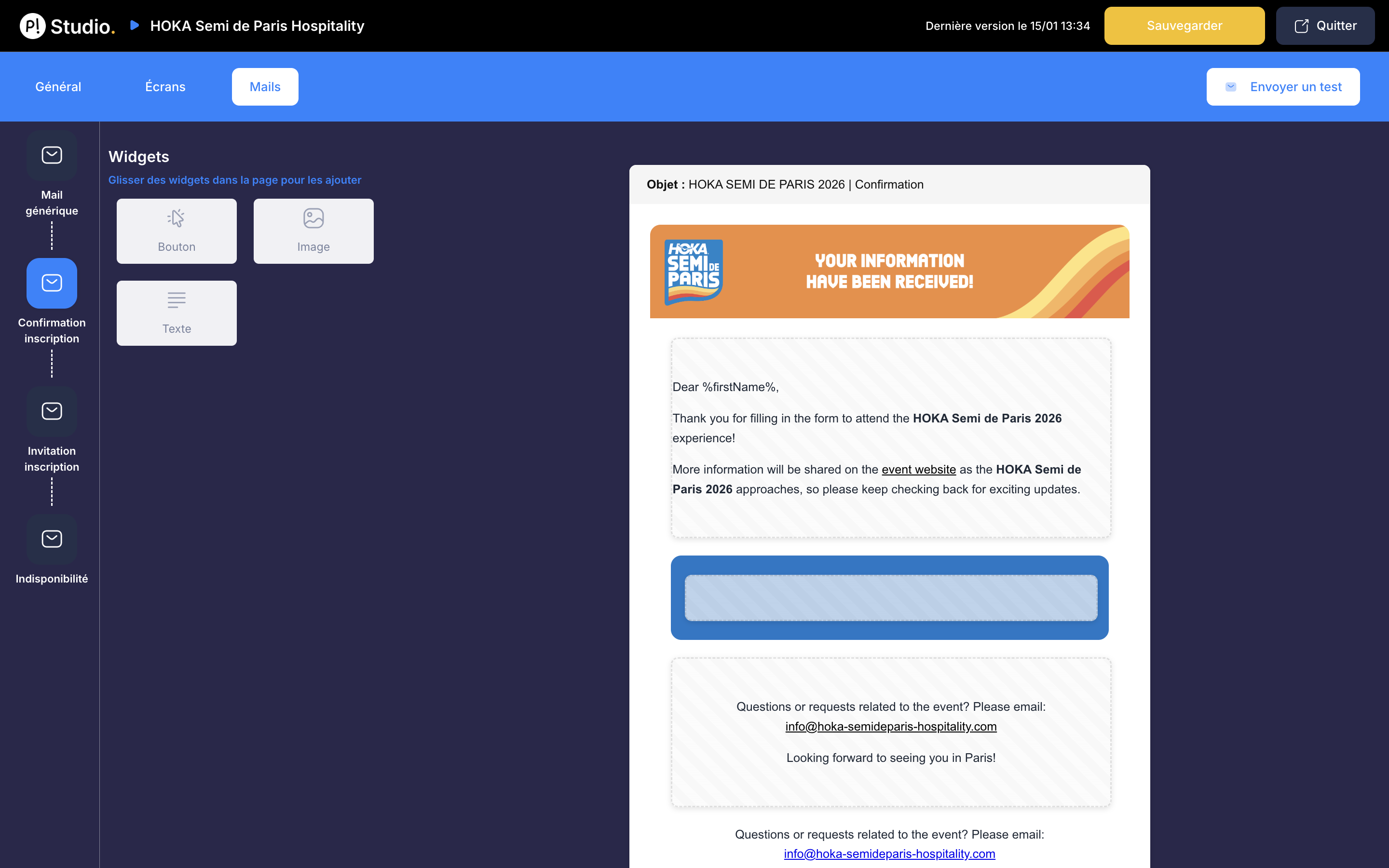Follow the event website link
The height and width of the screenshot is (868, 1389).
tap(918, 469)
